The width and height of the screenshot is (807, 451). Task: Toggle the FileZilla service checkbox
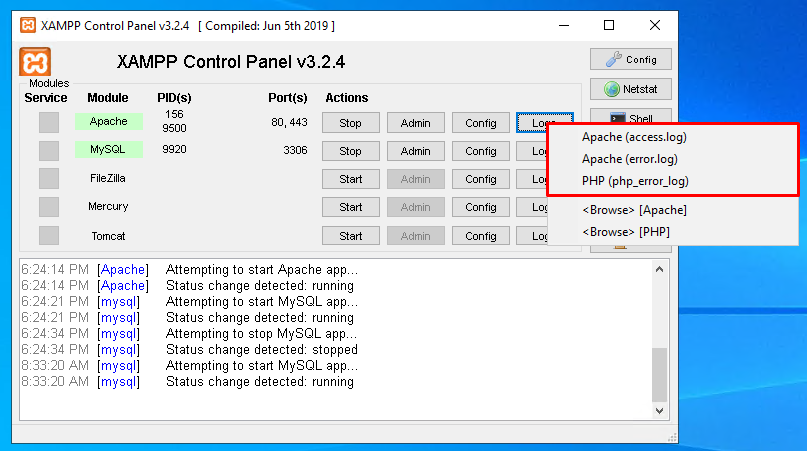click(49, 179)
